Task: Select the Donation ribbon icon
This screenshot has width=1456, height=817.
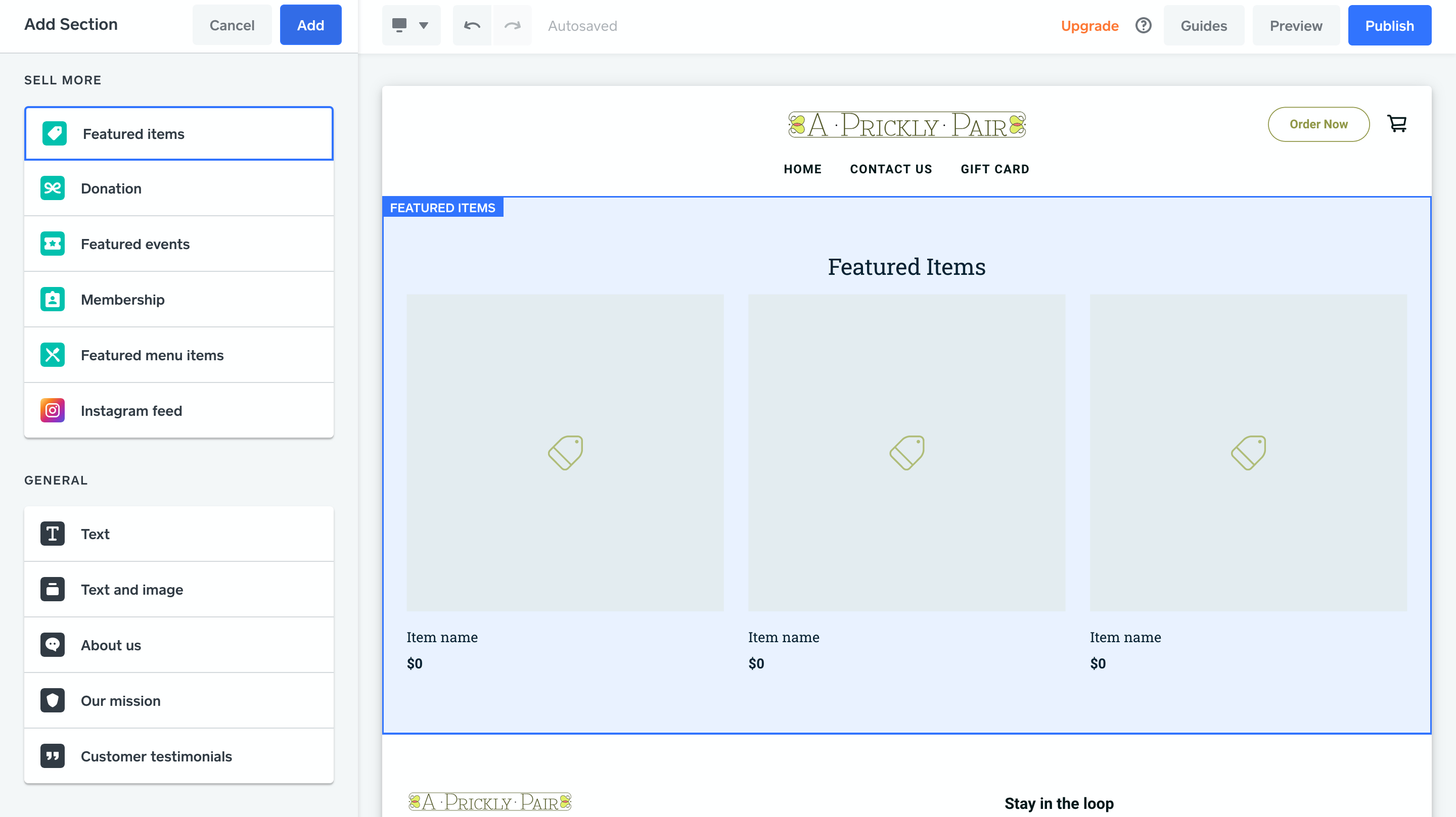Action: point(53,188)
